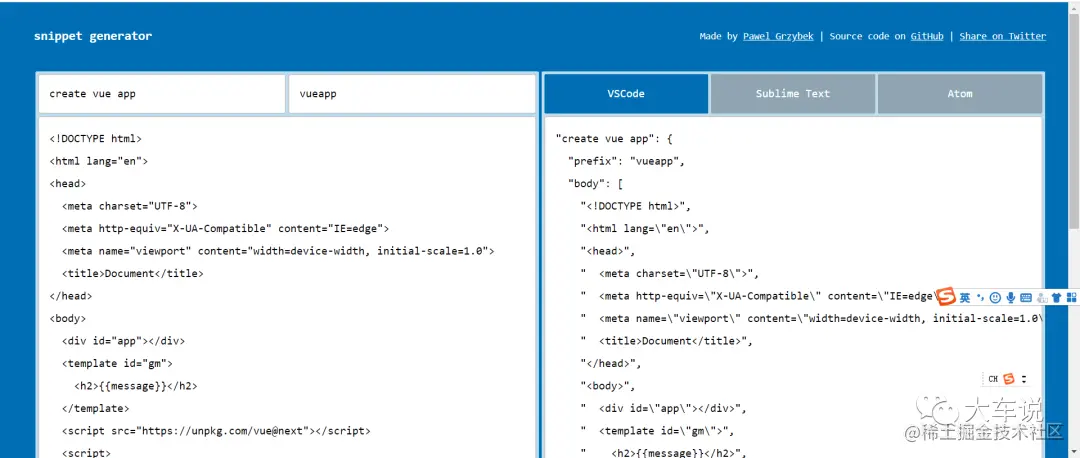Open the emoji smiley panel in Sogou toolbar
The width and height of the screenshot is (1080, 458).
tap(995, 298)
